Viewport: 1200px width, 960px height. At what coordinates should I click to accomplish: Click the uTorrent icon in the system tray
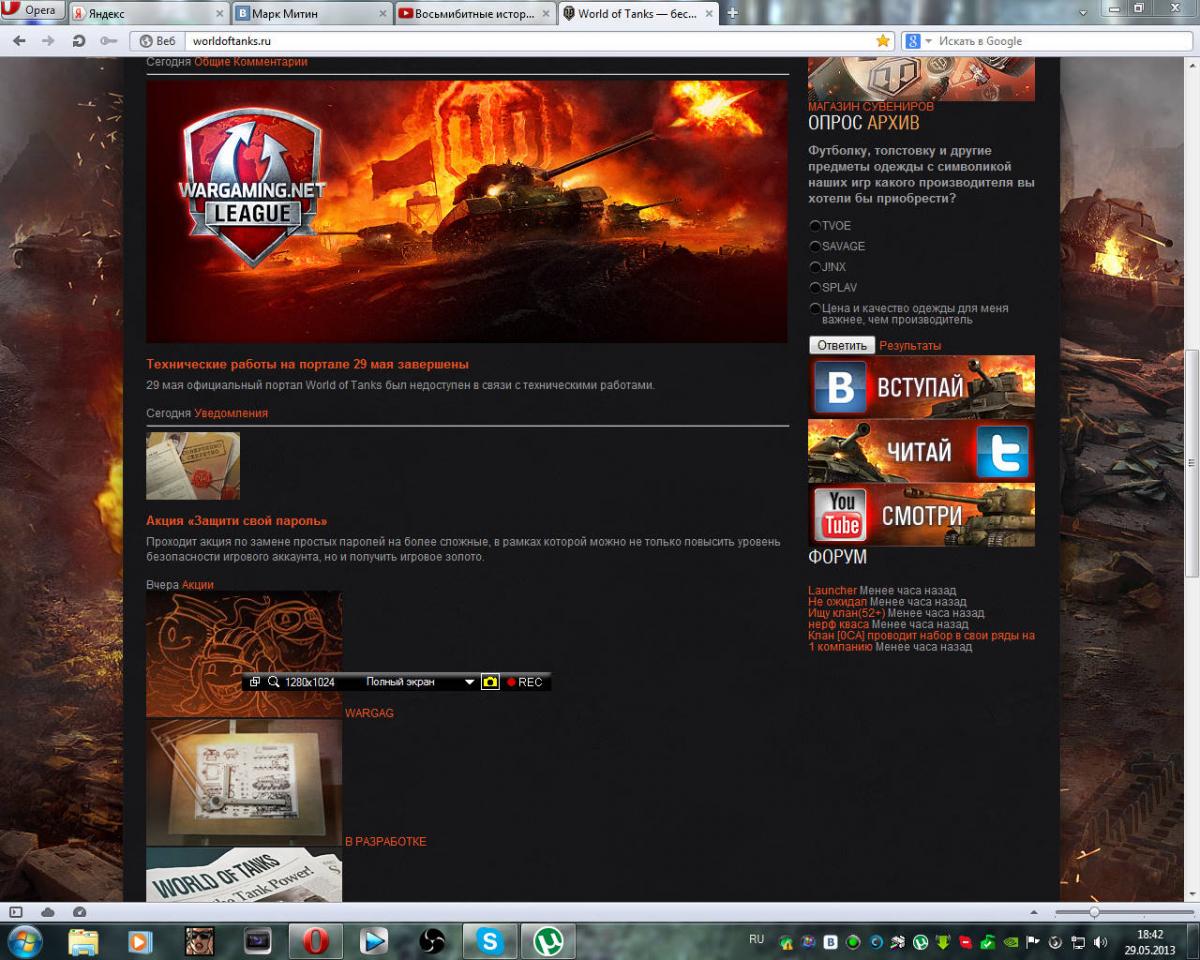click(920, 942)
